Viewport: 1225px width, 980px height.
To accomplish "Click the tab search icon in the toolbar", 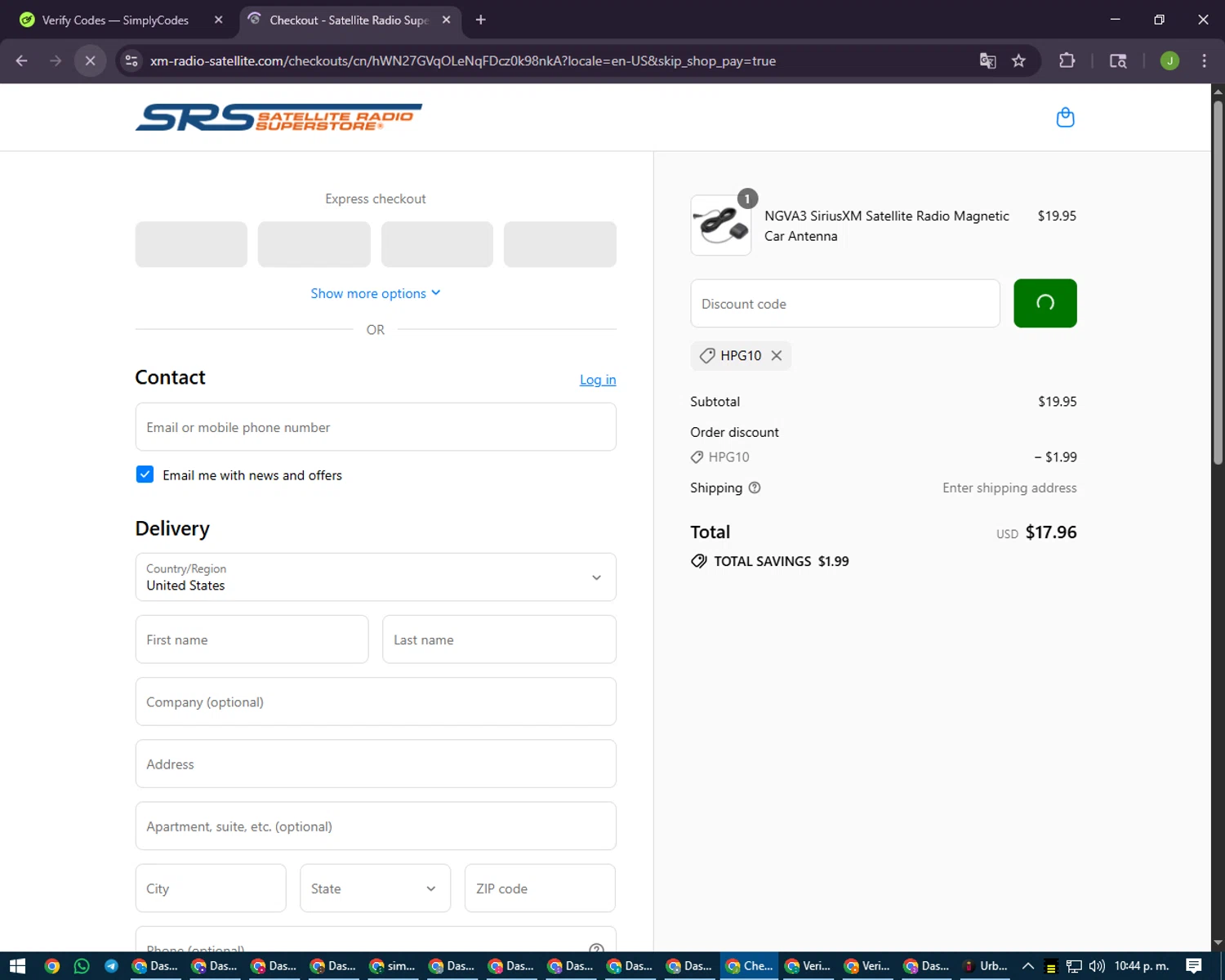I will (1118, 60).
